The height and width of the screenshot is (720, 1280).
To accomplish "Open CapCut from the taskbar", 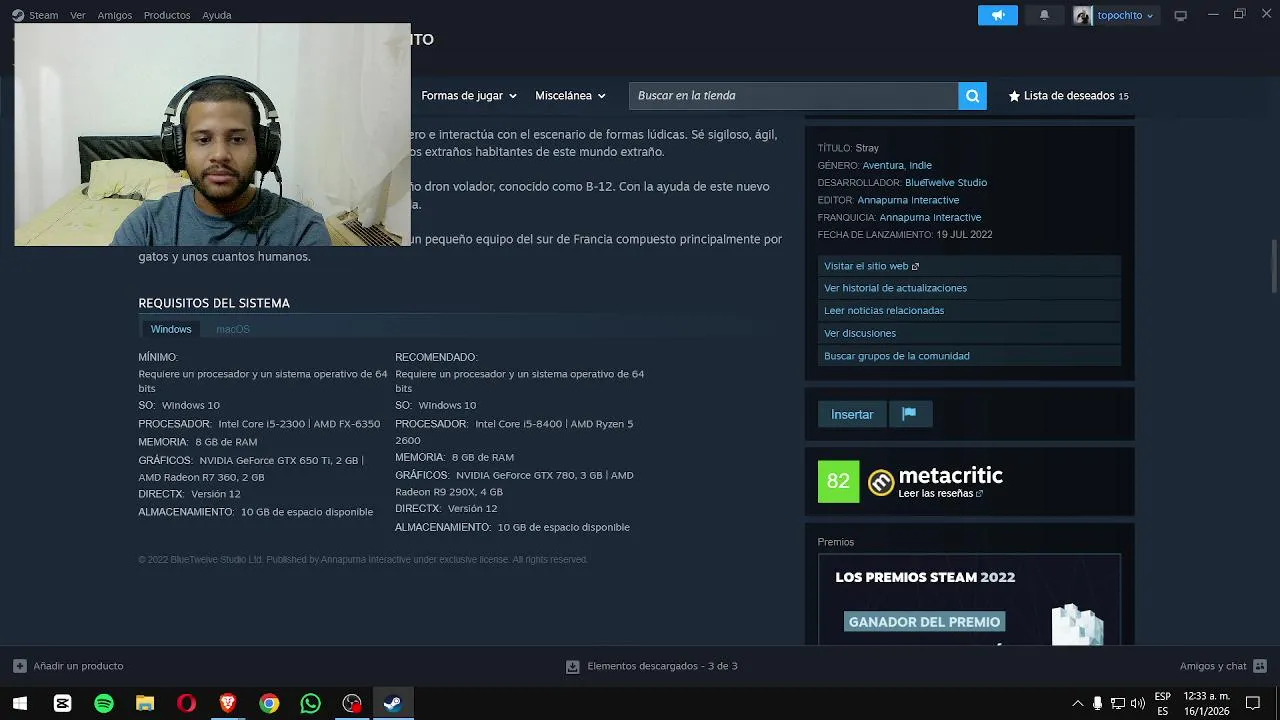I will click(x=62, y=703).
